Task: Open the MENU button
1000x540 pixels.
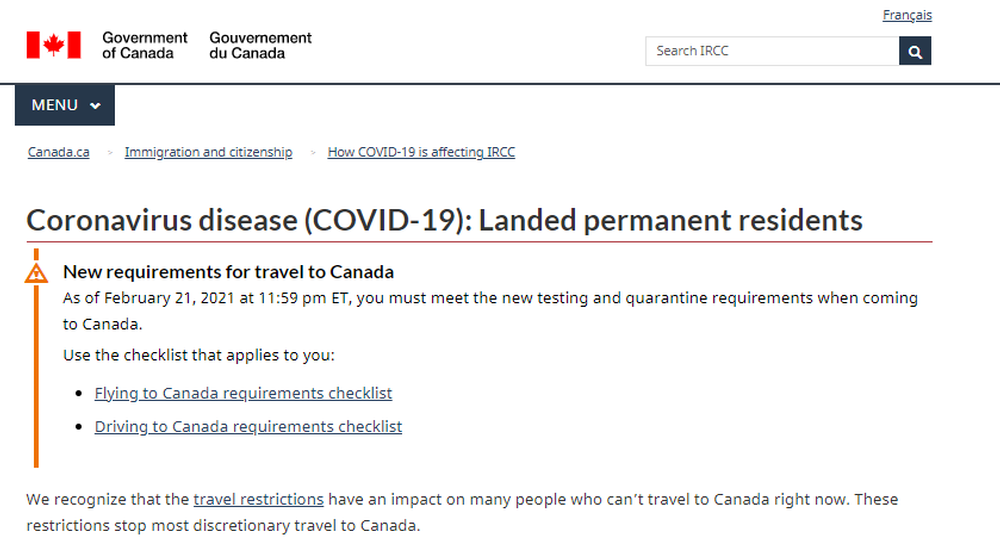Action: [65, 105]
